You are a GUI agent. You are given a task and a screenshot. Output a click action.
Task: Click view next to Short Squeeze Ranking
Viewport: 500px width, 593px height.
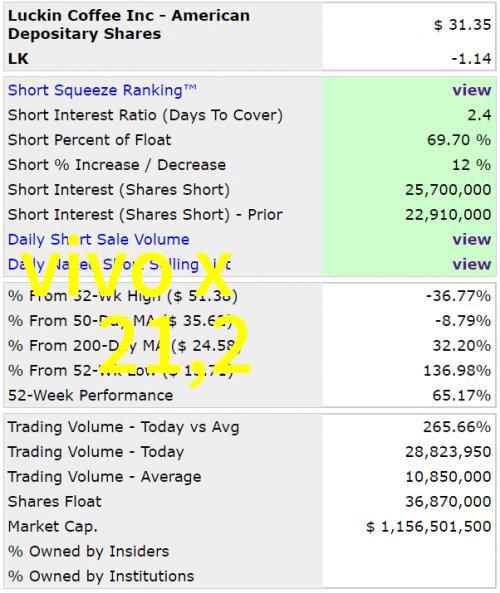tap(472, 90)
